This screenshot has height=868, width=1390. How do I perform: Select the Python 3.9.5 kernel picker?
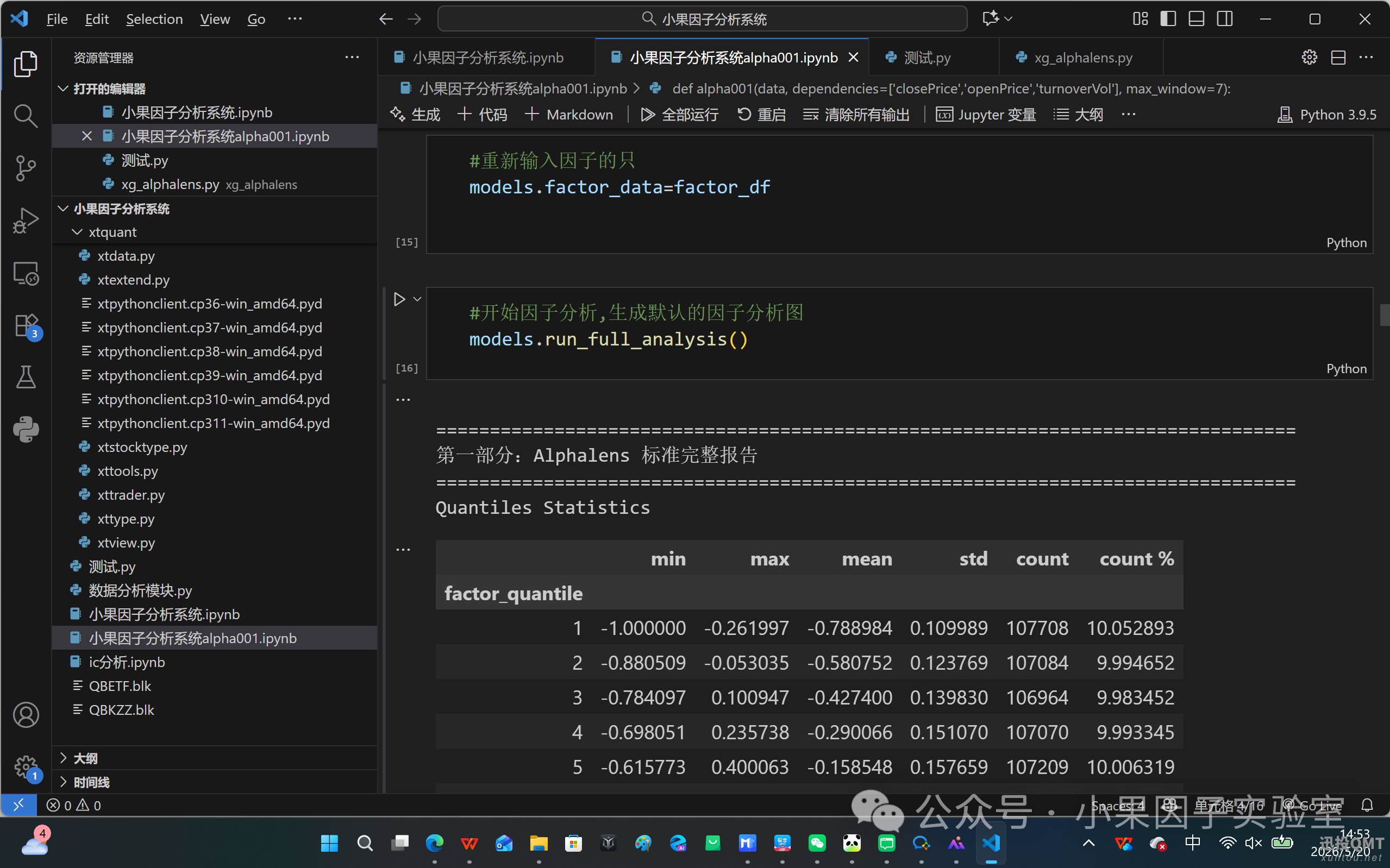[x=1326, y=115]
